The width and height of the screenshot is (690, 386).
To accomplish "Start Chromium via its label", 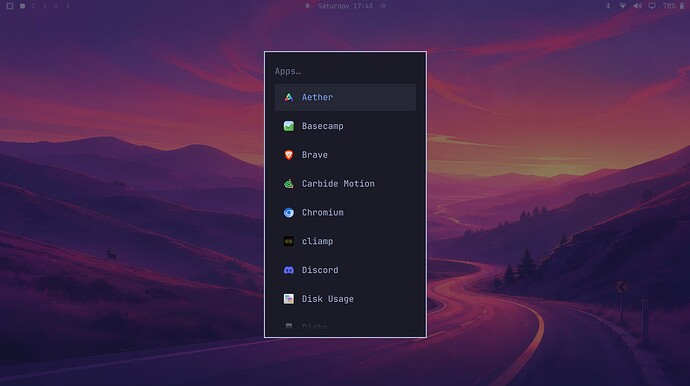I will (323, 213).
